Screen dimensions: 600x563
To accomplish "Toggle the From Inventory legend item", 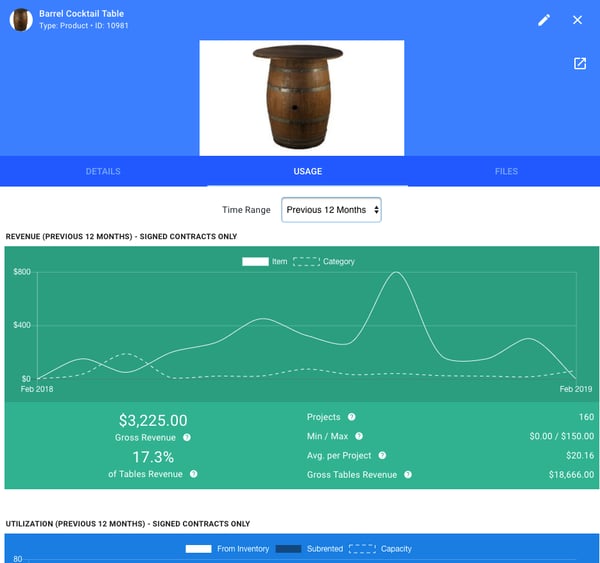I will pos(227,549).
